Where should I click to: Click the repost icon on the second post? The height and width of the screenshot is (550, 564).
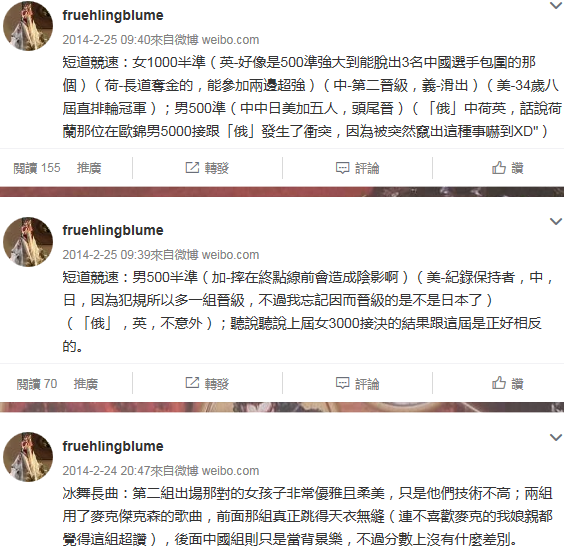tap(192, 383)
